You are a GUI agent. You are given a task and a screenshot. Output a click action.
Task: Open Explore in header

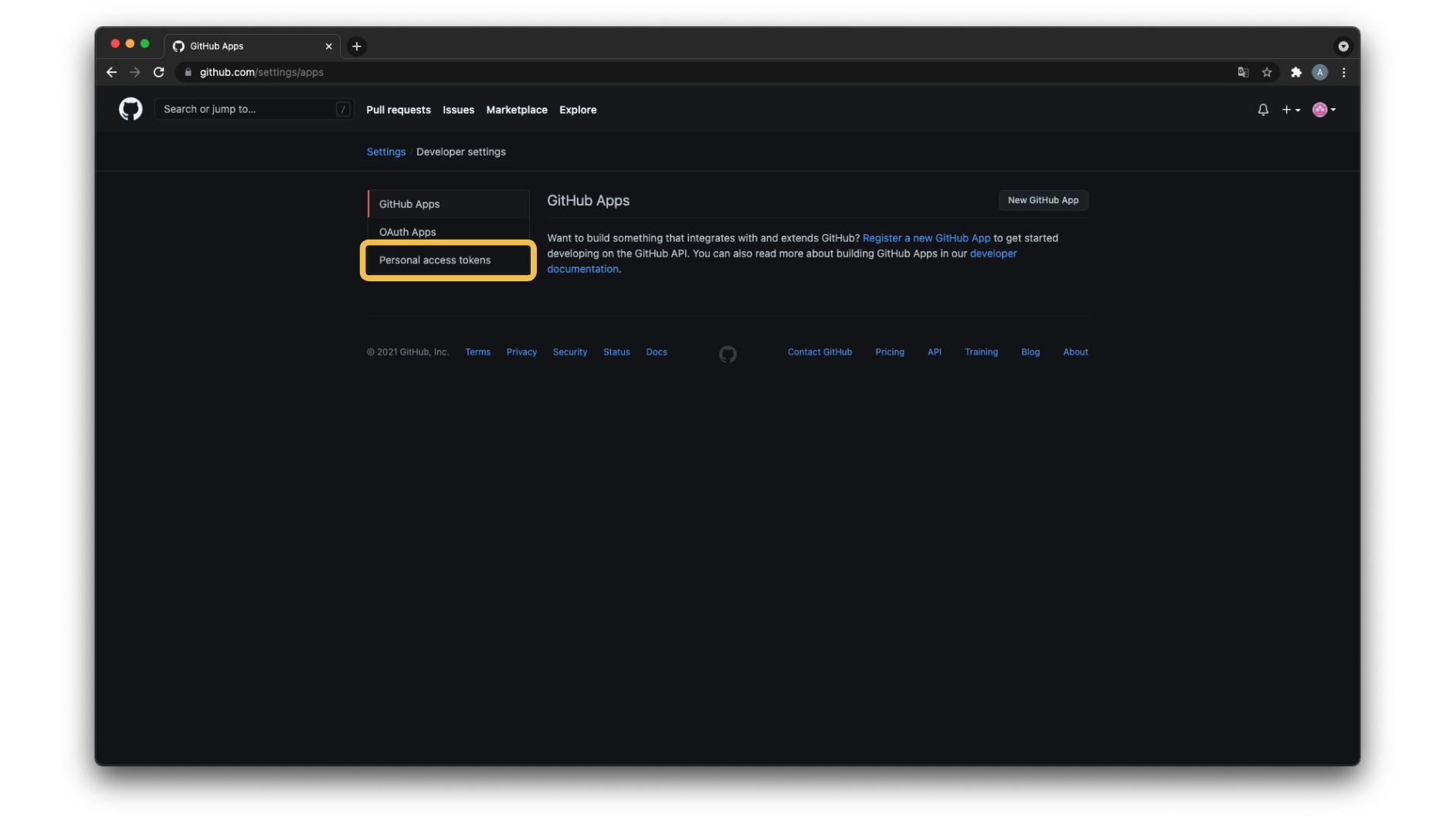578,110
